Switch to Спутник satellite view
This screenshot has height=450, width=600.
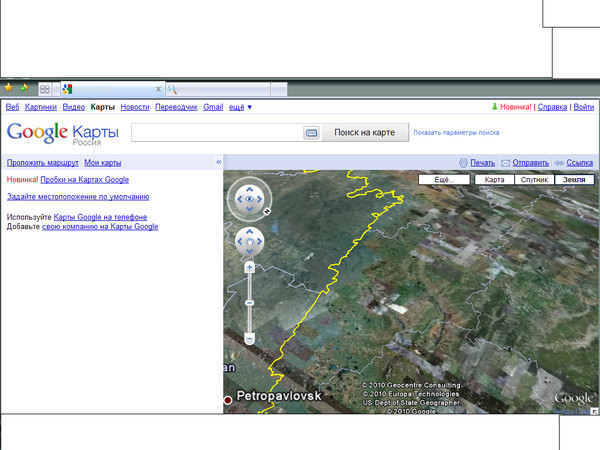point(534,179)
